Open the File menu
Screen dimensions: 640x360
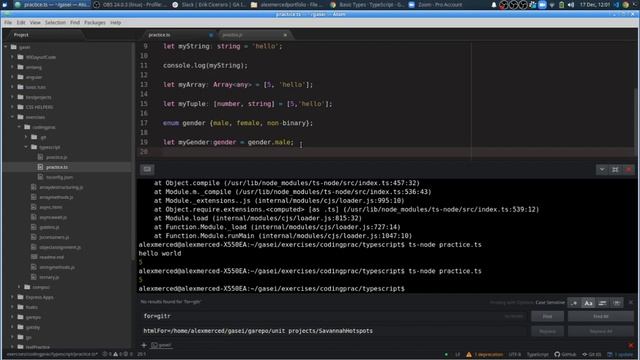click(x=8, y=22)
